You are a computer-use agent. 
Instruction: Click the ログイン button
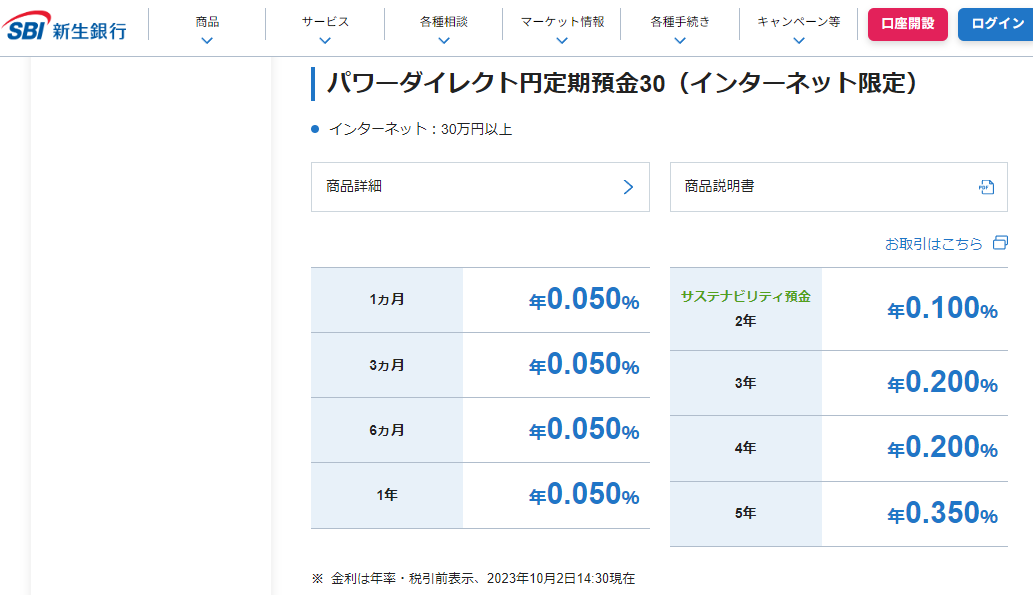point(995,24)
